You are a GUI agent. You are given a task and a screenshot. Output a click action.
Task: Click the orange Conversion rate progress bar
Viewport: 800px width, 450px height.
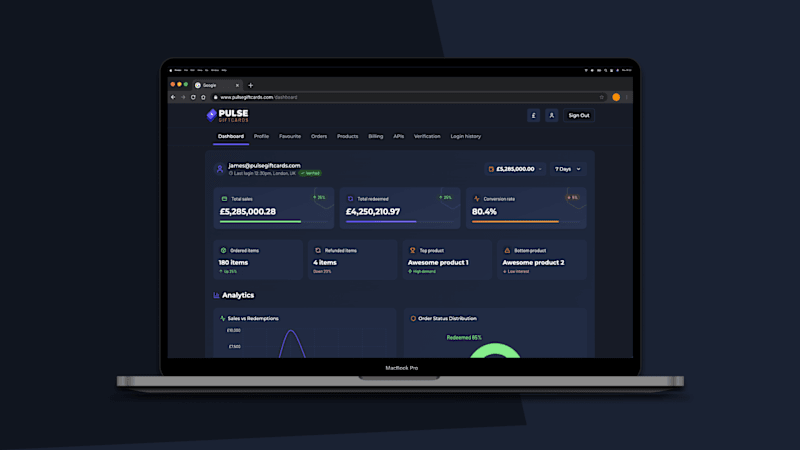click(x=515, y=221)
